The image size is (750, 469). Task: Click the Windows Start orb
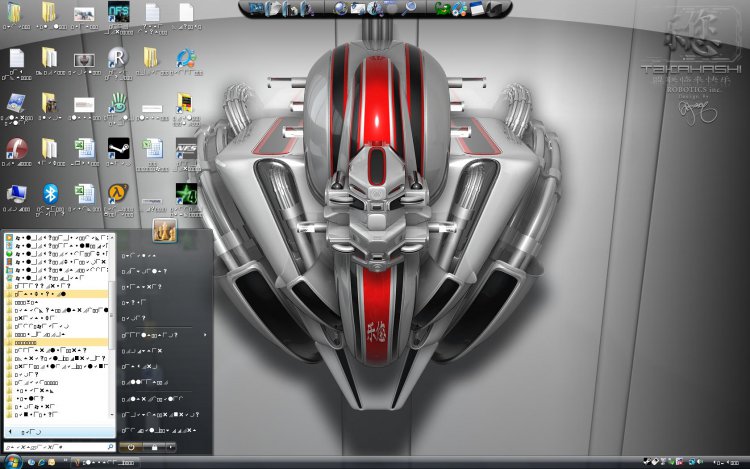click(x=12, y=462)
